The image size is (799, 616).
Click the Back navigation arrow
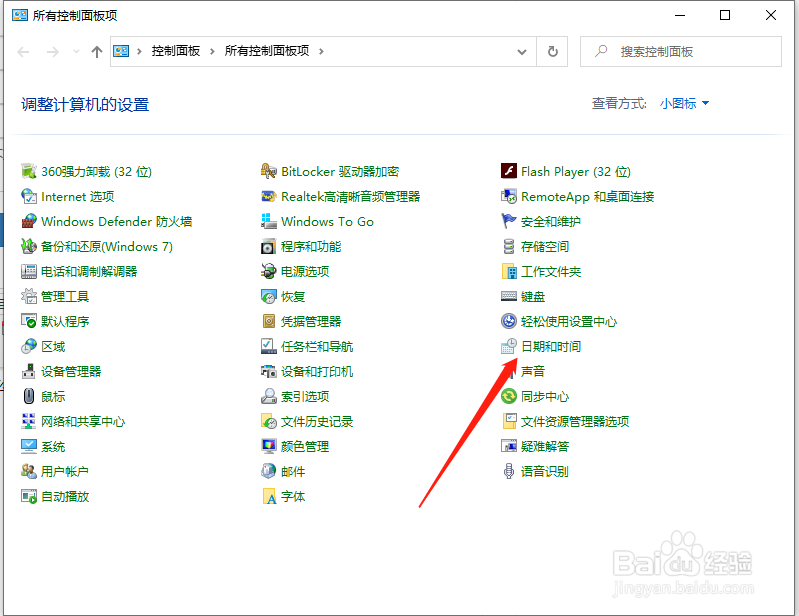pos(23,51)
